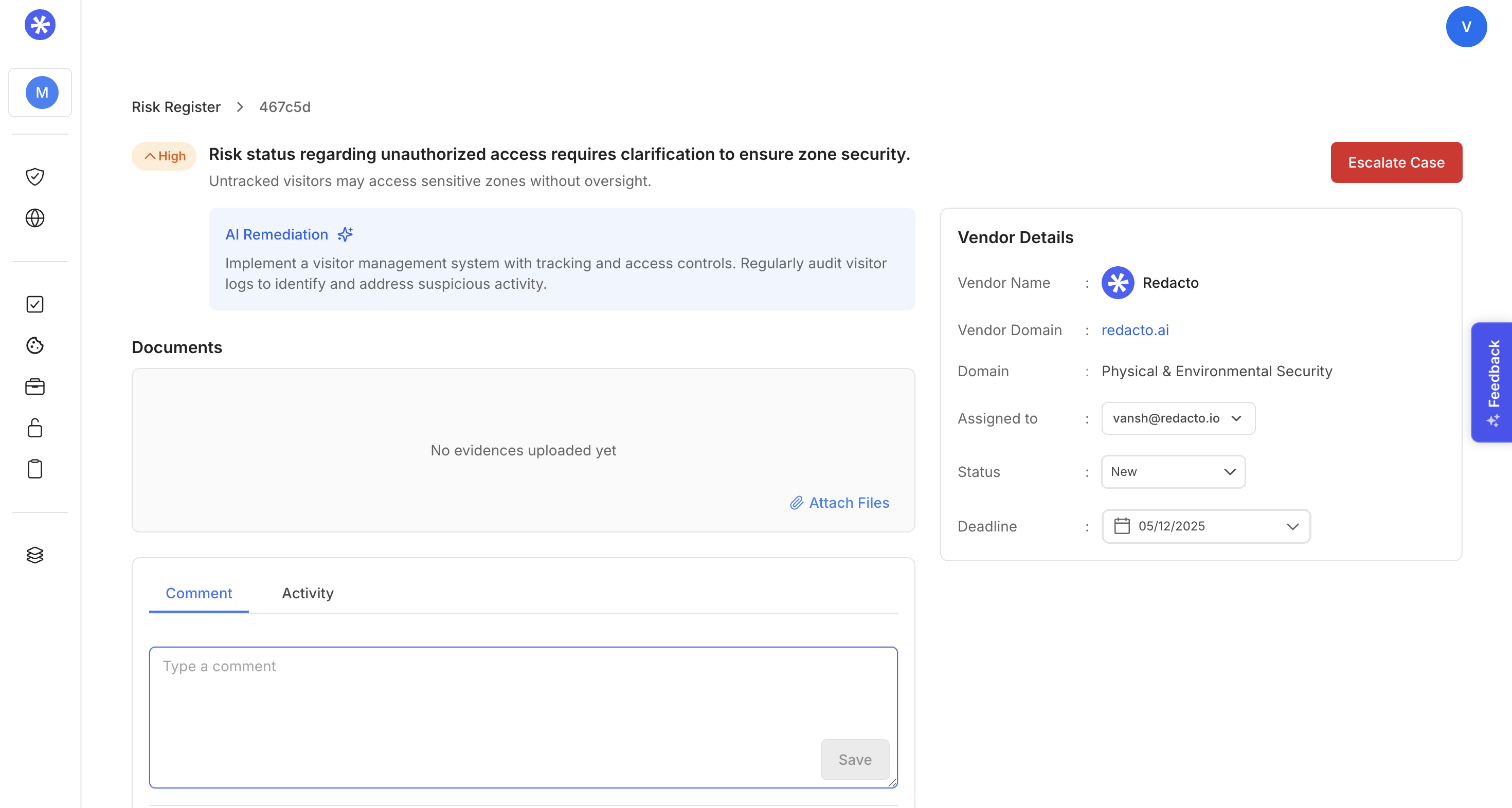
Task: Open the padlock sidebar icon
Action: tap(35, 428)
